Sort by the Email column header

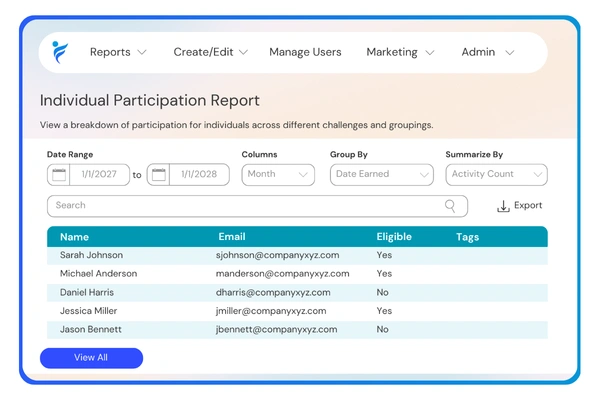click(x=232, y=237)
